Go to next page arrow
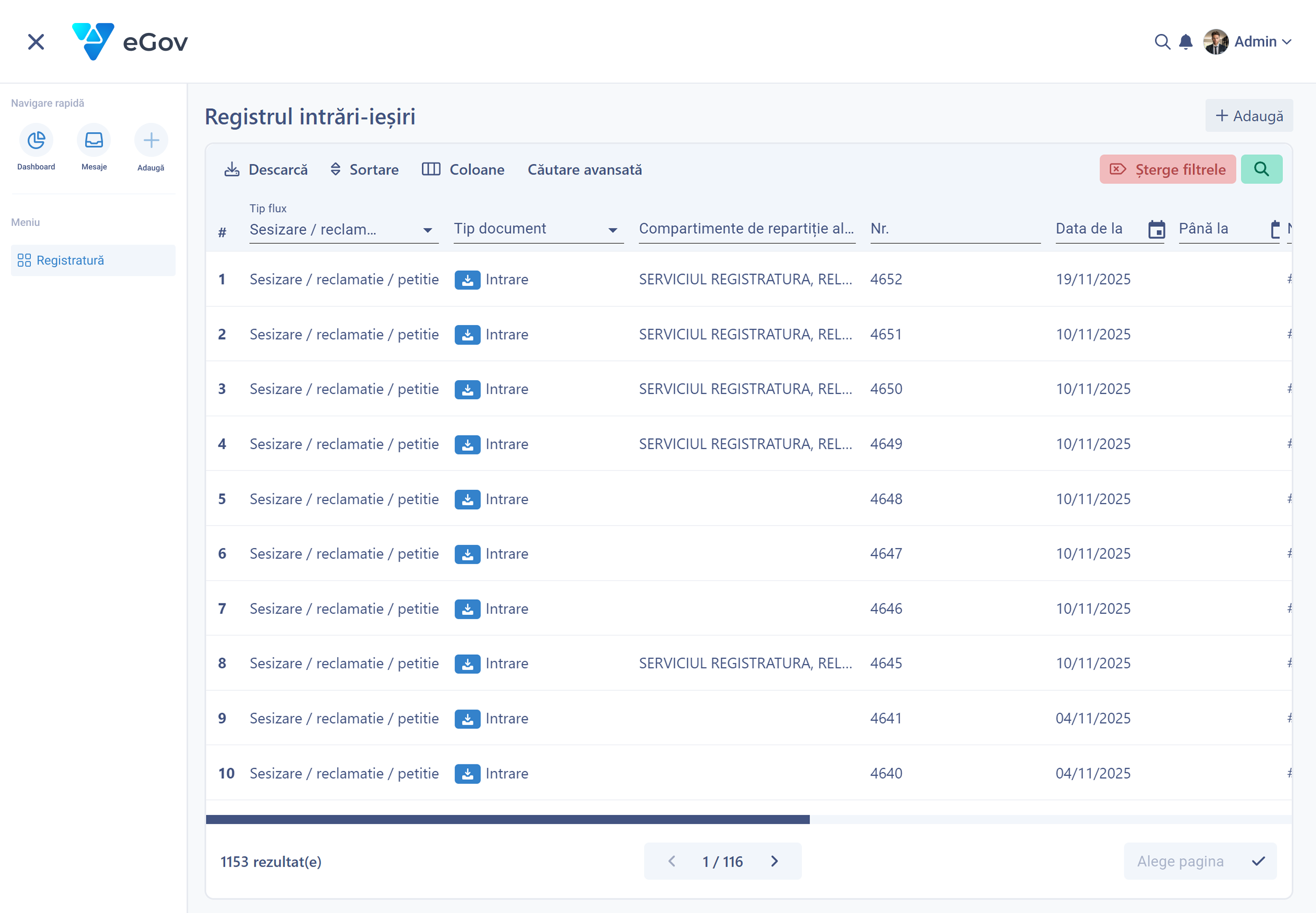Screen dimensions: 1316x913 tap(774, 862)
